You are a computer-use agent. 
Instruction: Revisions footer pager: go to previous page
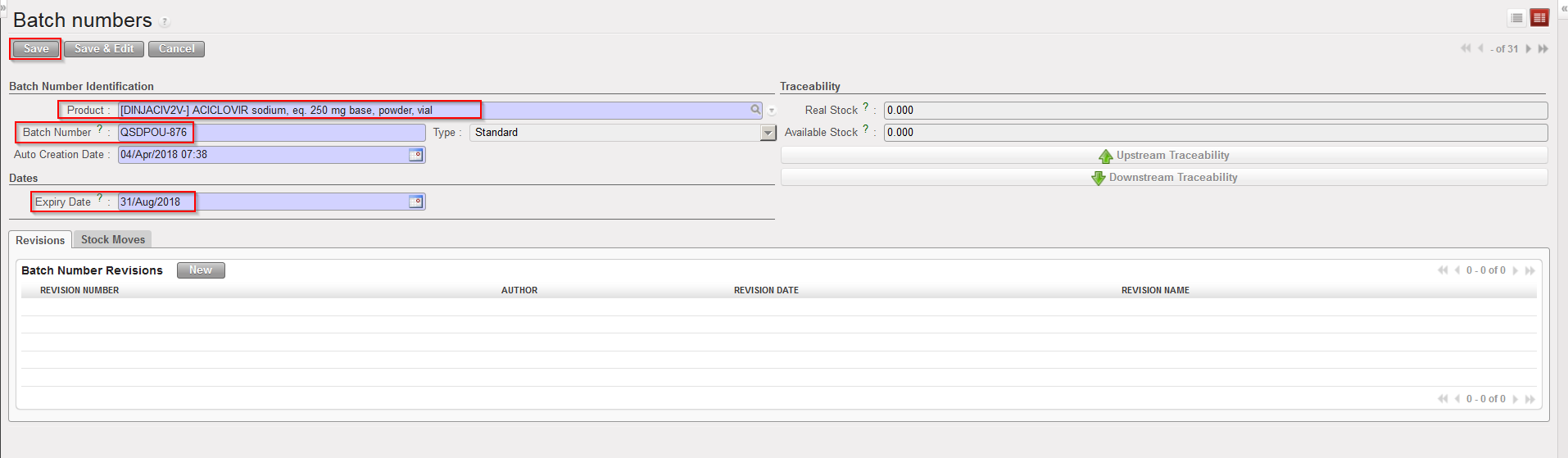pos(1457,399)
